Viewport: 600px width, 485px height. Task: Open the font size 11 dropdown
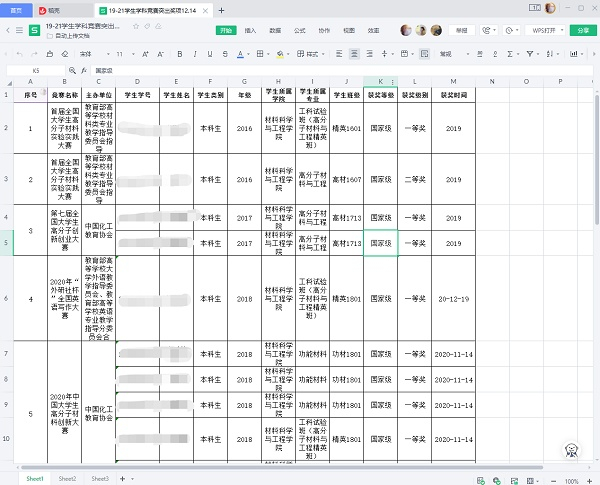pos(126,54)
